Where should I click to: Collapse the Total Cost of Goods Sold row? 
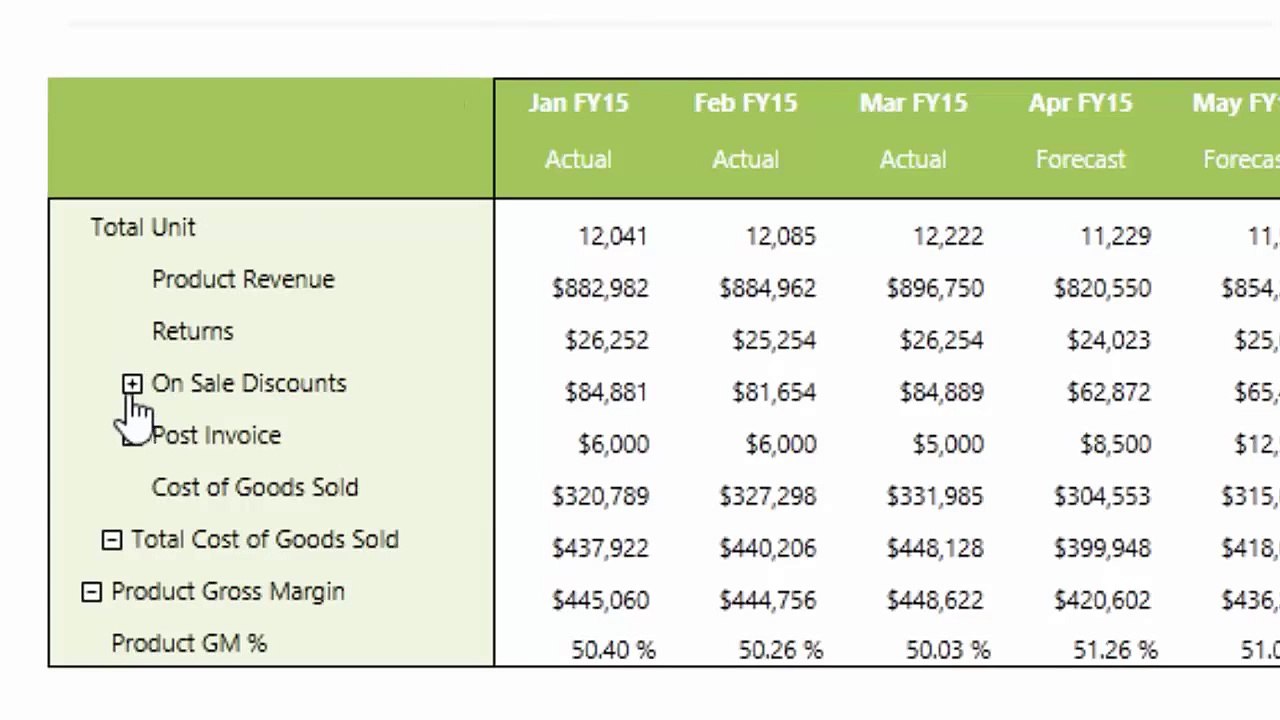112,540
